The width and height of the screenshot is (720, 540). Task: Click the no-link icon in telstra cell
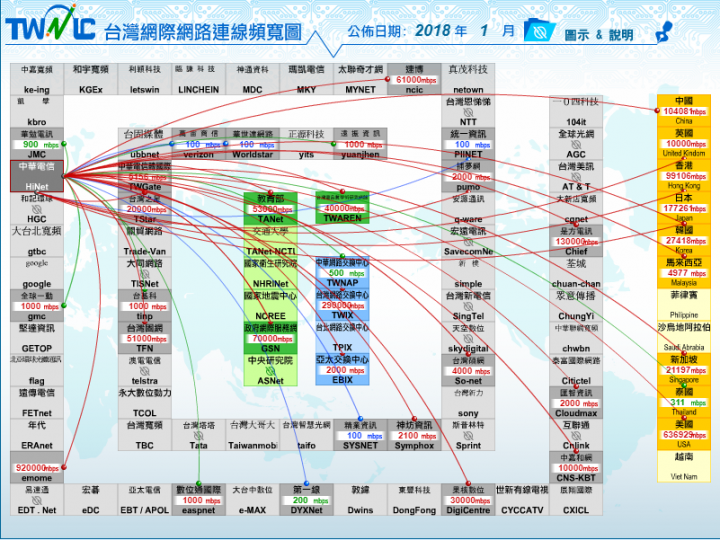click(x=144, y=371)
